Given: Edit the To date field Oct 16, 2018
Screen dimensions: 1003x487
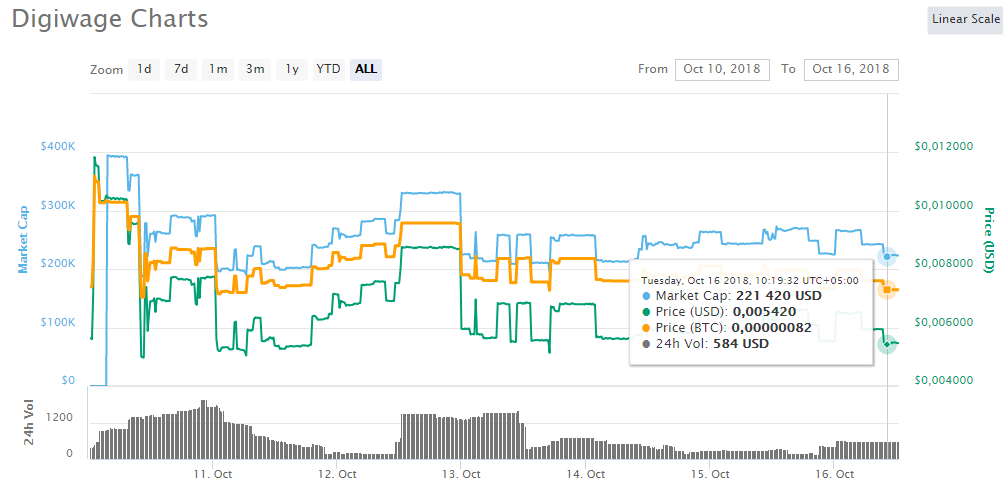Looking at the screenshot, I should click(851, 69).
